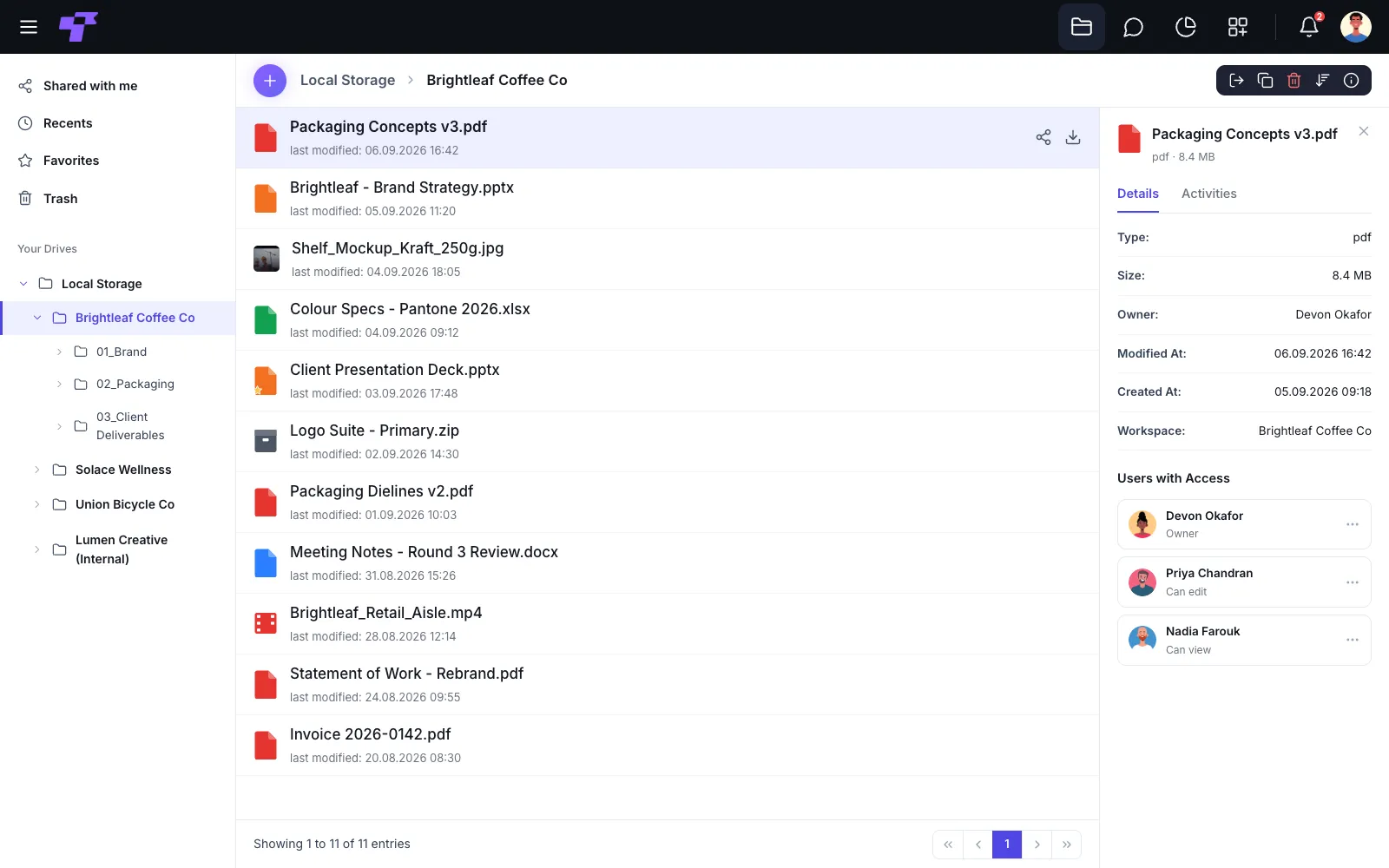Viewport: 1389px width, 868px height.
Task: Open options for Devon Okafor
Action: [1352, 524]
